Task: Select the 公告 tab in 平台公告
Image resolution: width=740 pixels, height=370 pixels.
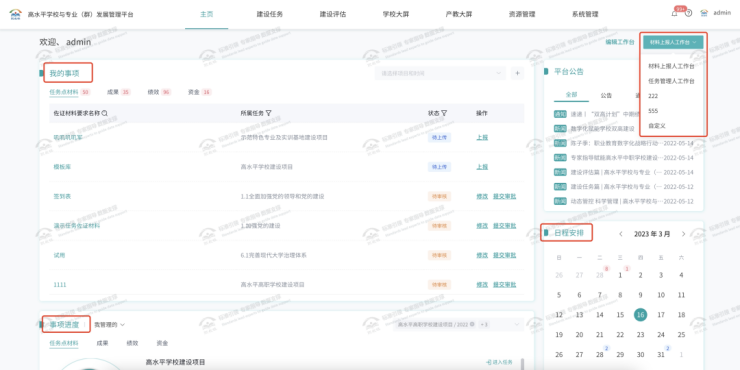Action: pos(606,95)
